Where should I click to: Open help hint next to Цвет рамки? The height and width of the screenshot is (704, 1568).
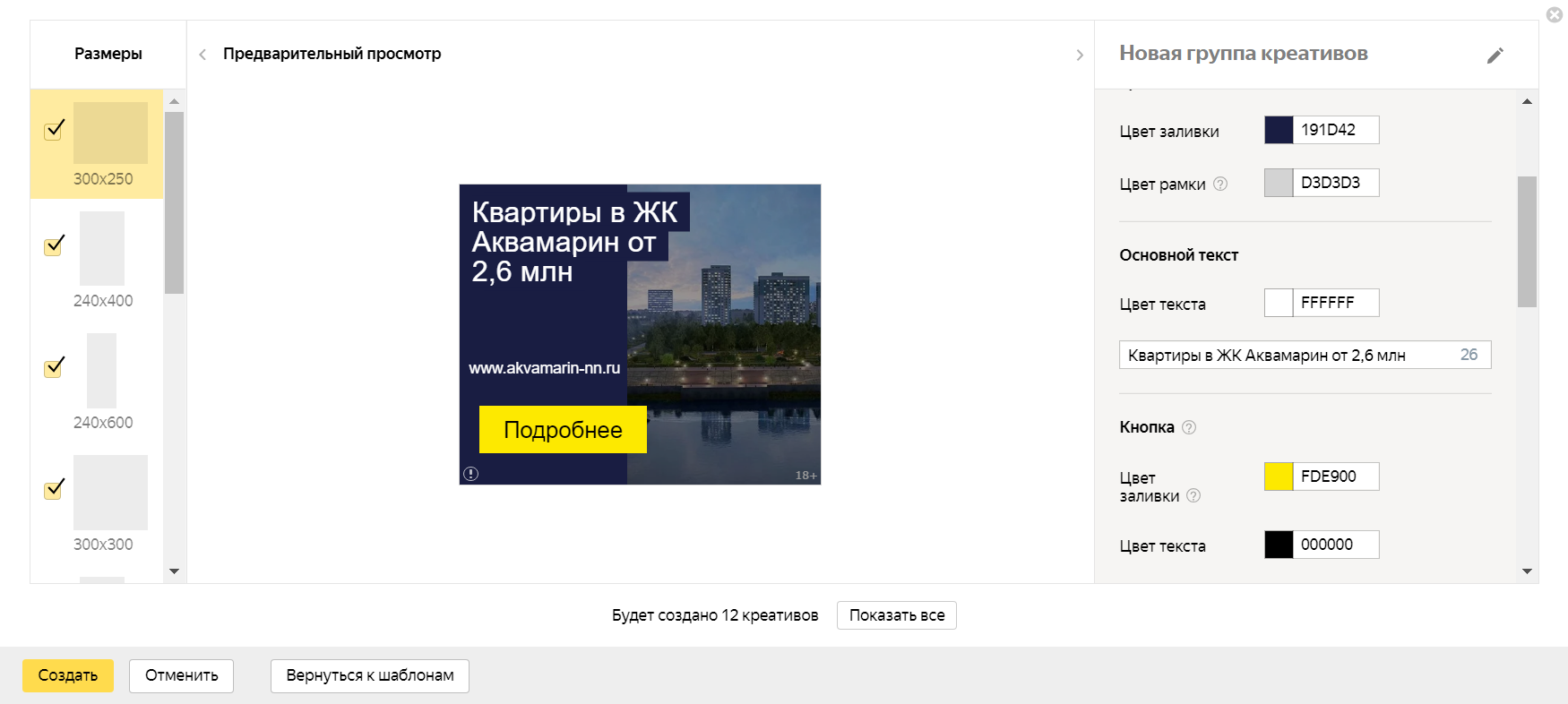(1220, 184)
